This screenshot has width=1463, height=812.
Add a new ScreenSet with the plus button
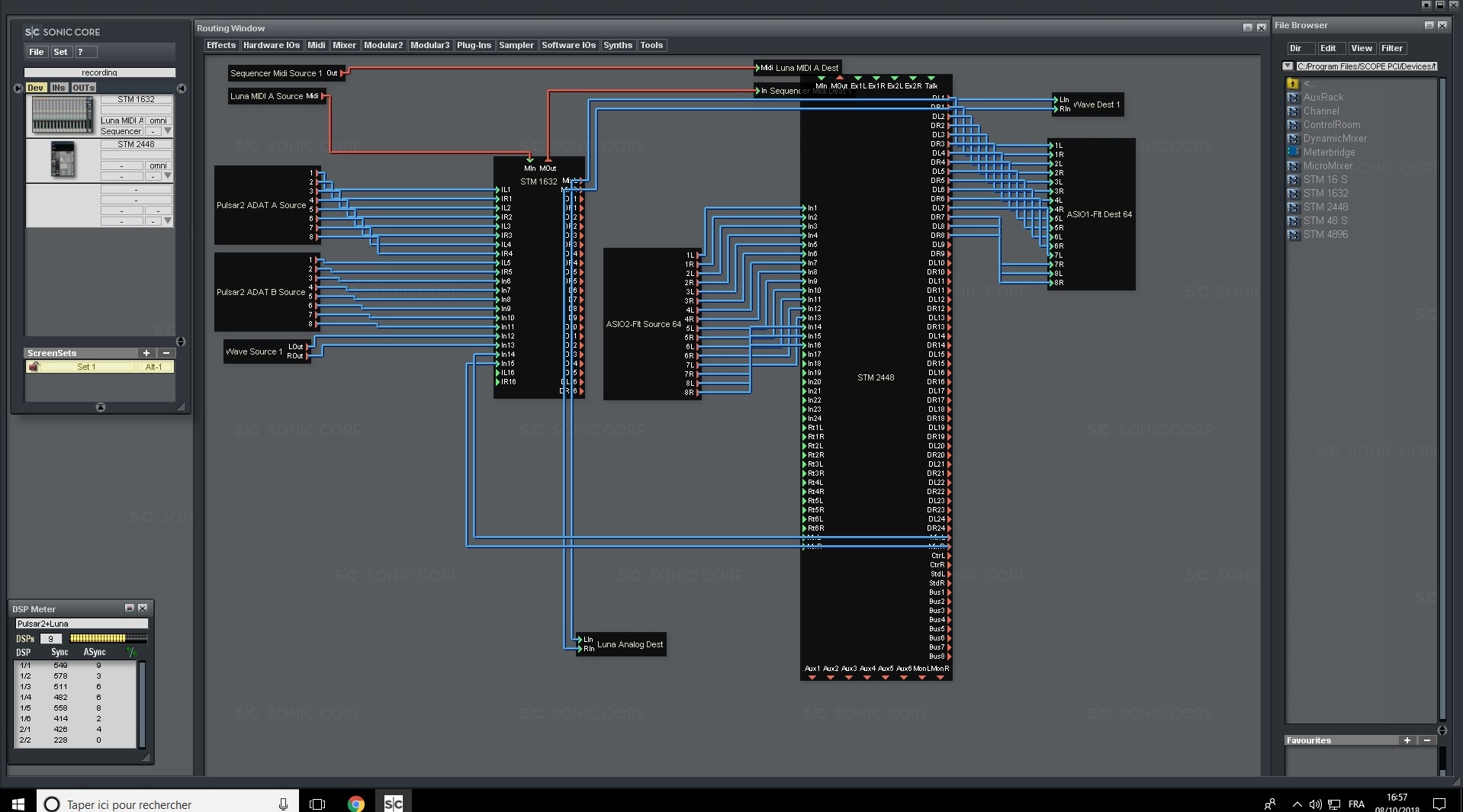(x=146, y=353)
